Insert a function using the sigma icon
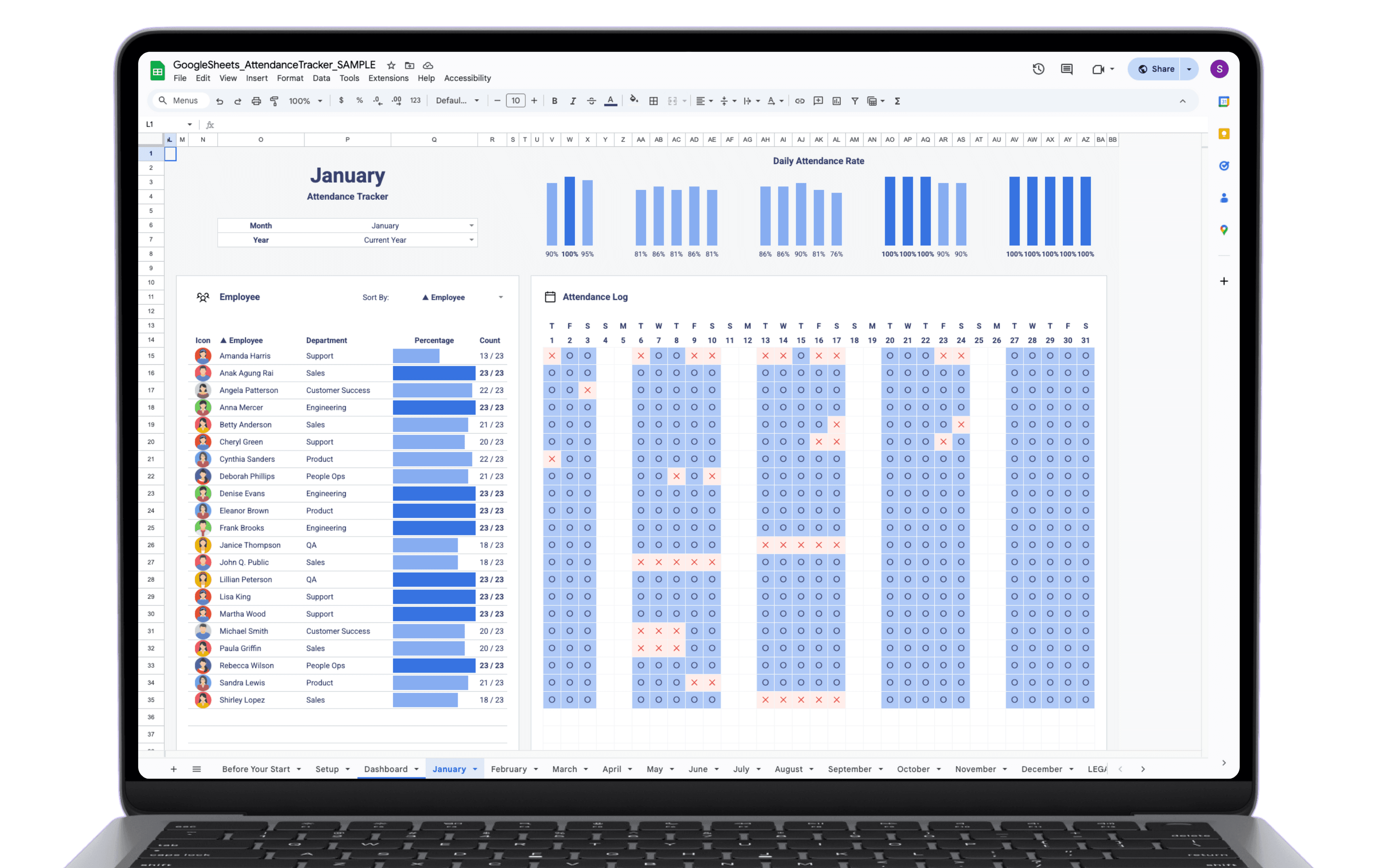The image size is (1378, 868). pyautogui.click(x=897, y=101)
